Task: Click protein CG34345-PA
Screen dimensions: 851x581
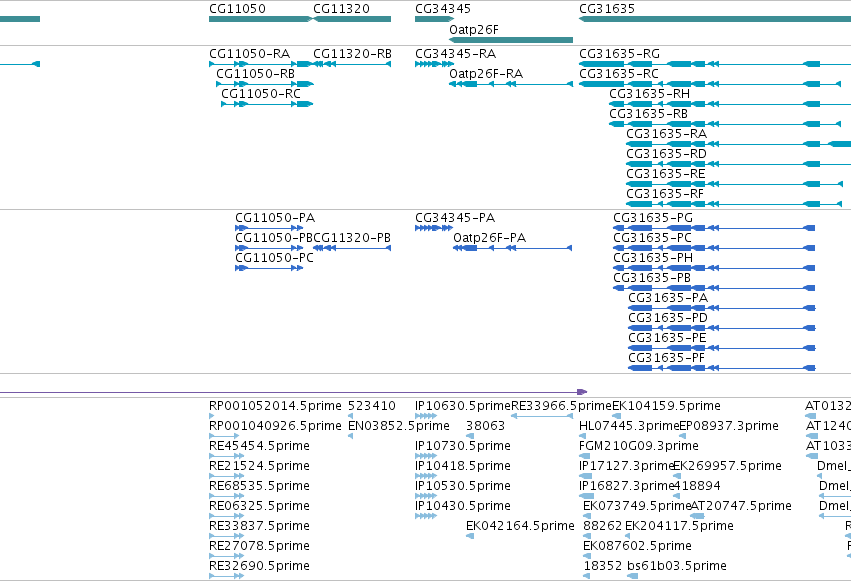Action: 434,228
